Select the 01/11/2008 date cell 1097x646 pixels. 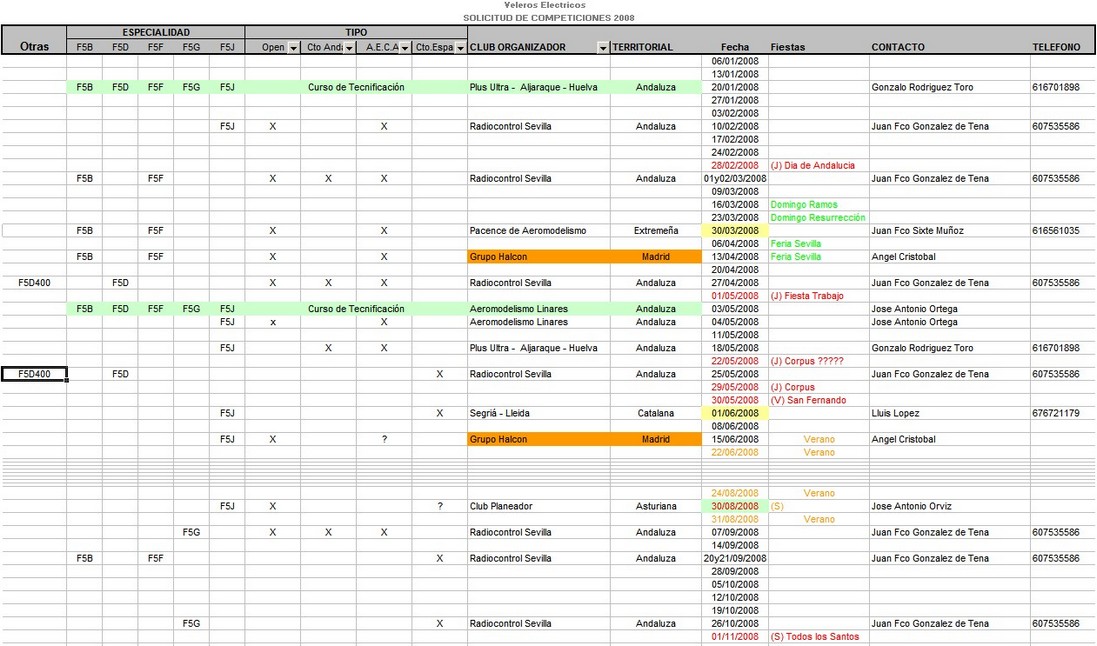(x=735, y=636)
